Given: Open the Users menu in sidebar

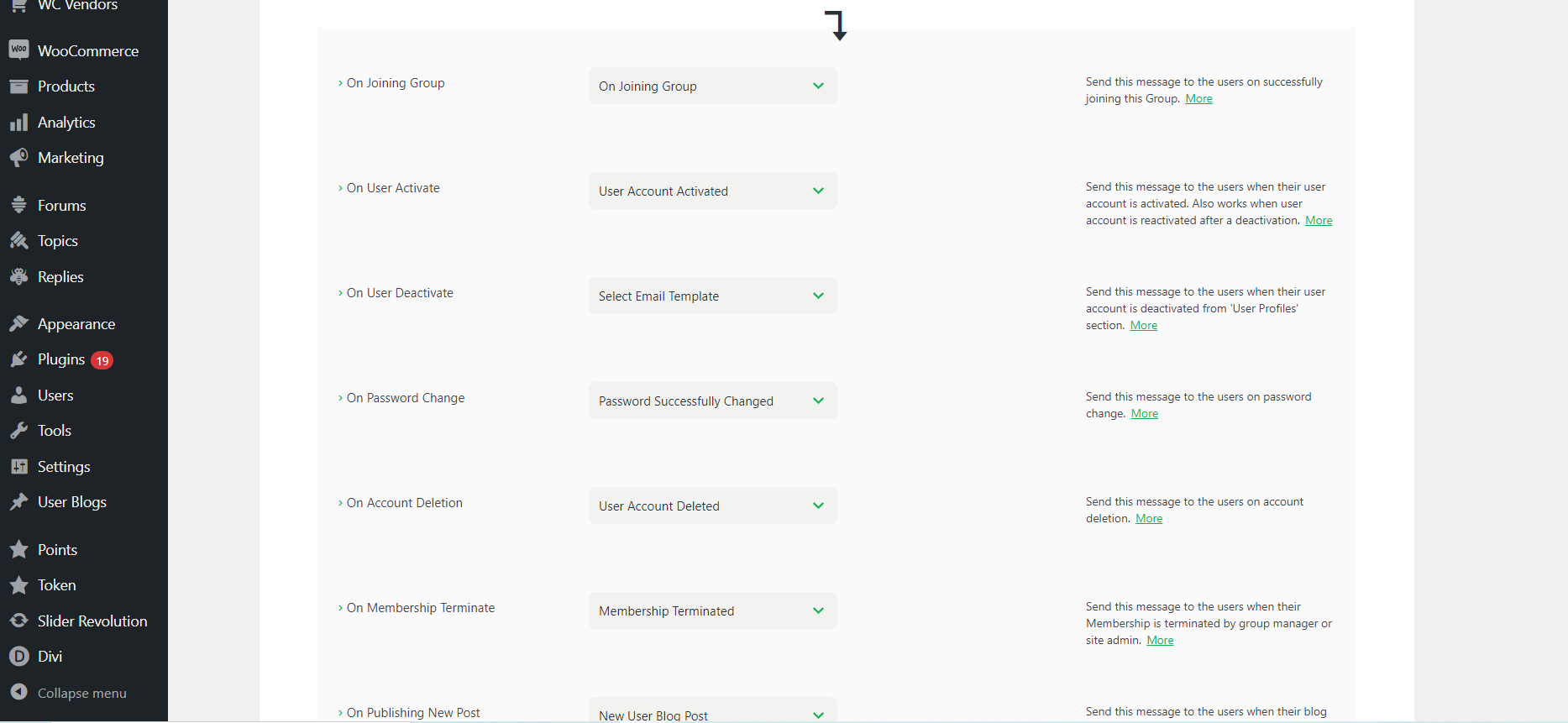Looking at the screenshot, I should (55, 396).
